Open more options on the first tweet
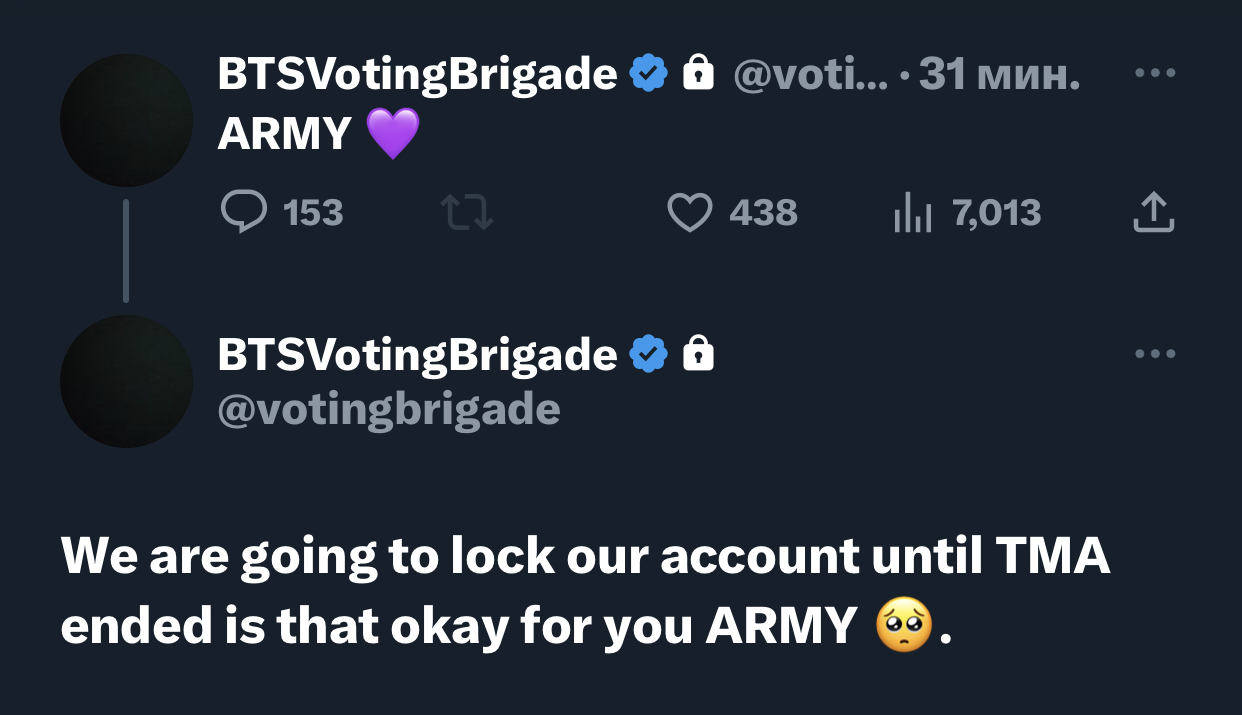The width and height of the screenshot is (1242, 715). [x=1155, y=73]
